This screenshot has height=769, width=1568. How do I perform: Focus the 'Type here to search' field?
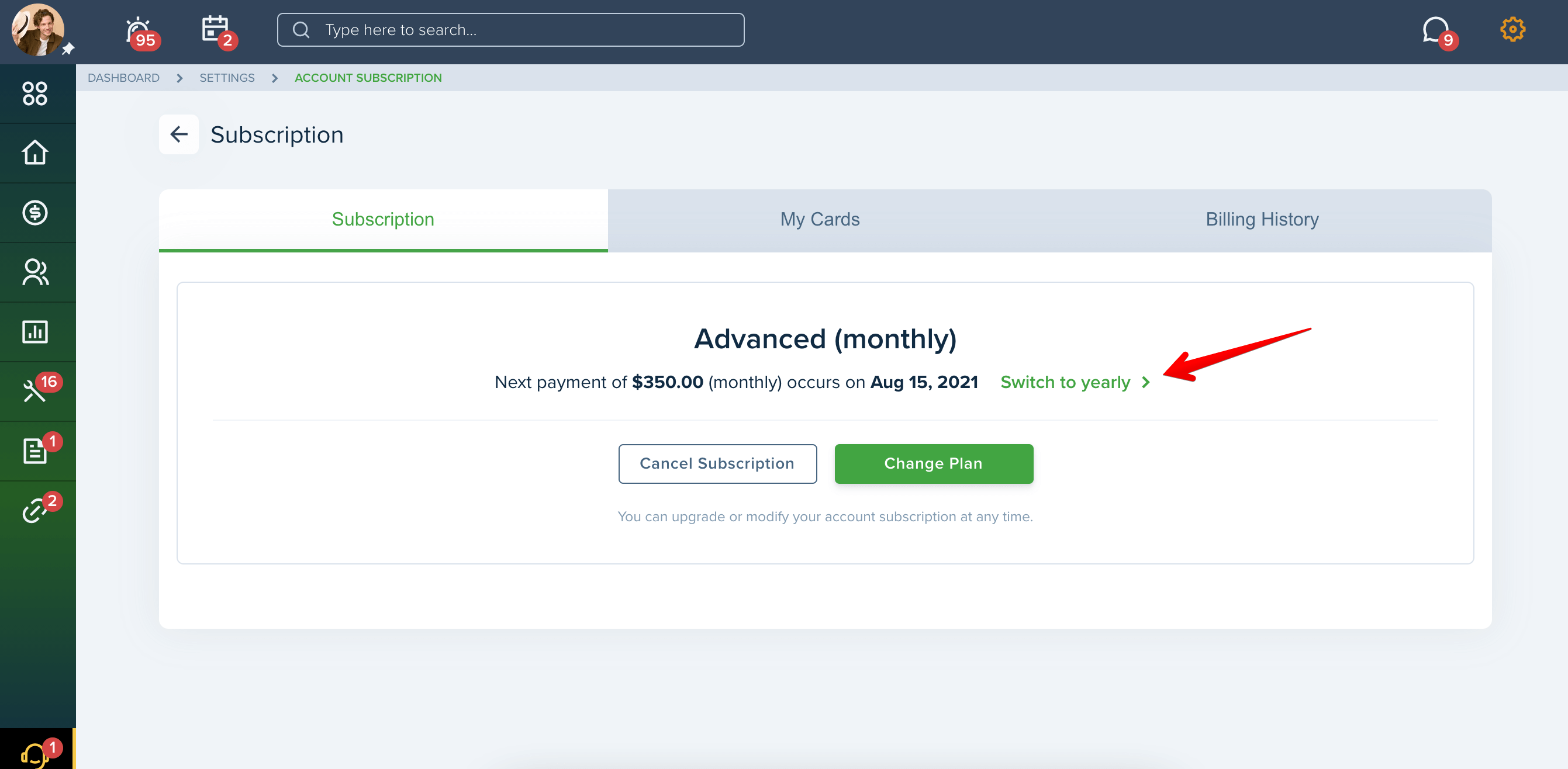(510, 30)
